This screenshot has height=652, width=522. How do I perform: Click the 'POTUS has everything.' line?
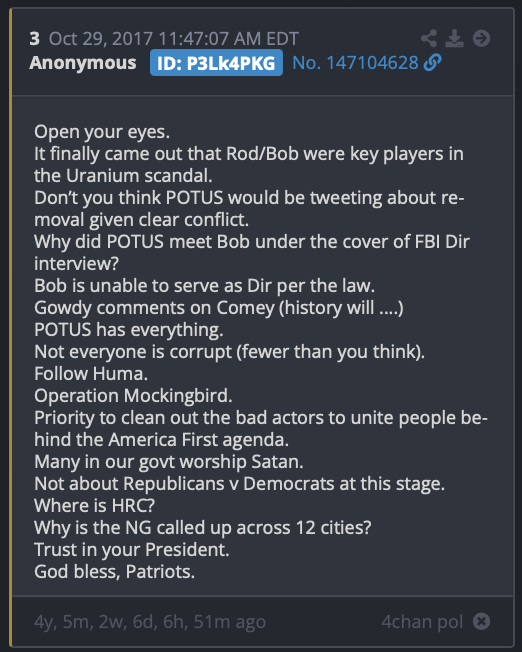(x=129, y=330)
